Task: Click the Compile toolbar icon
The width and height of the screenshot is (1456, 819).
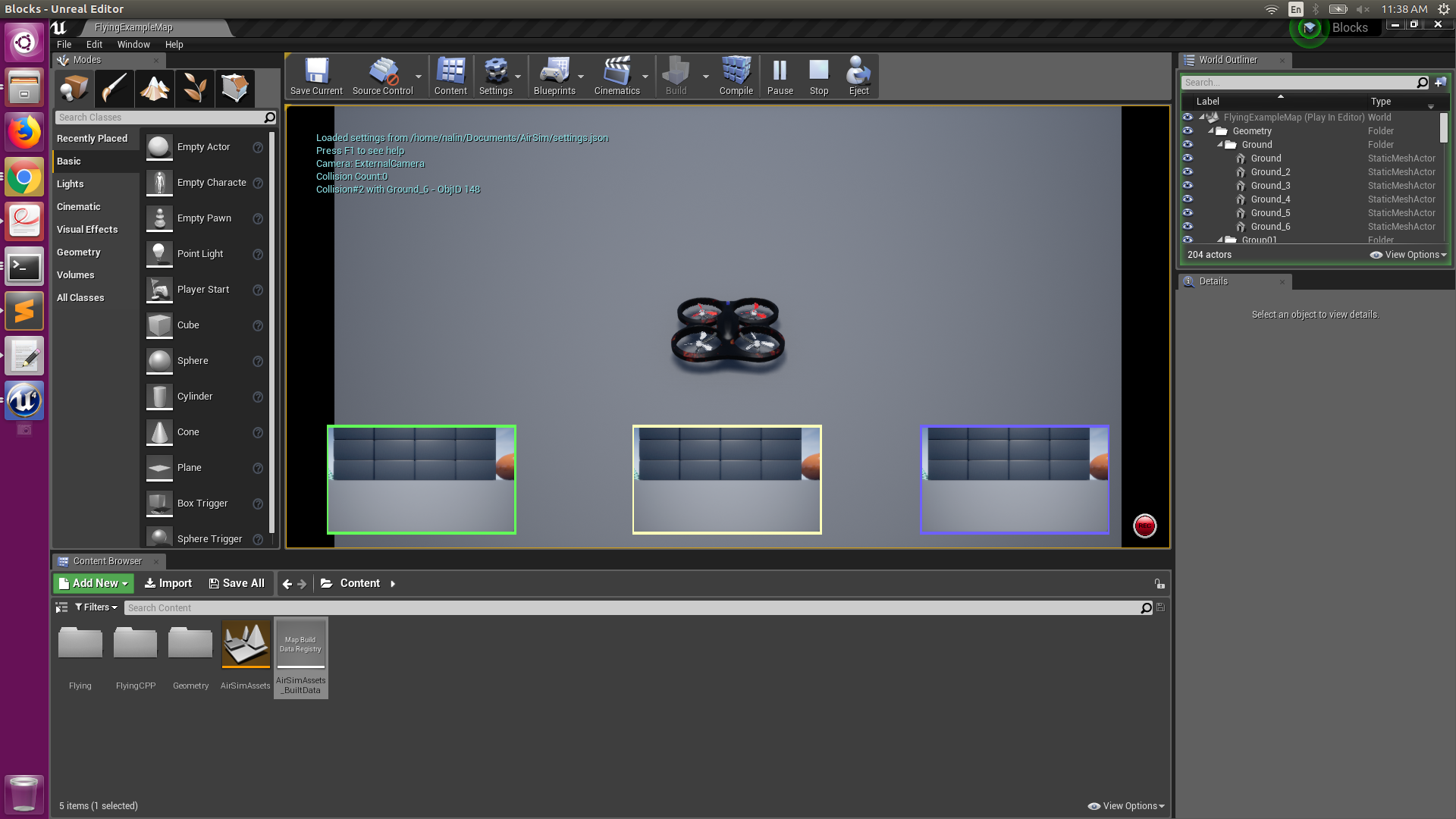Action: [736, 76]
